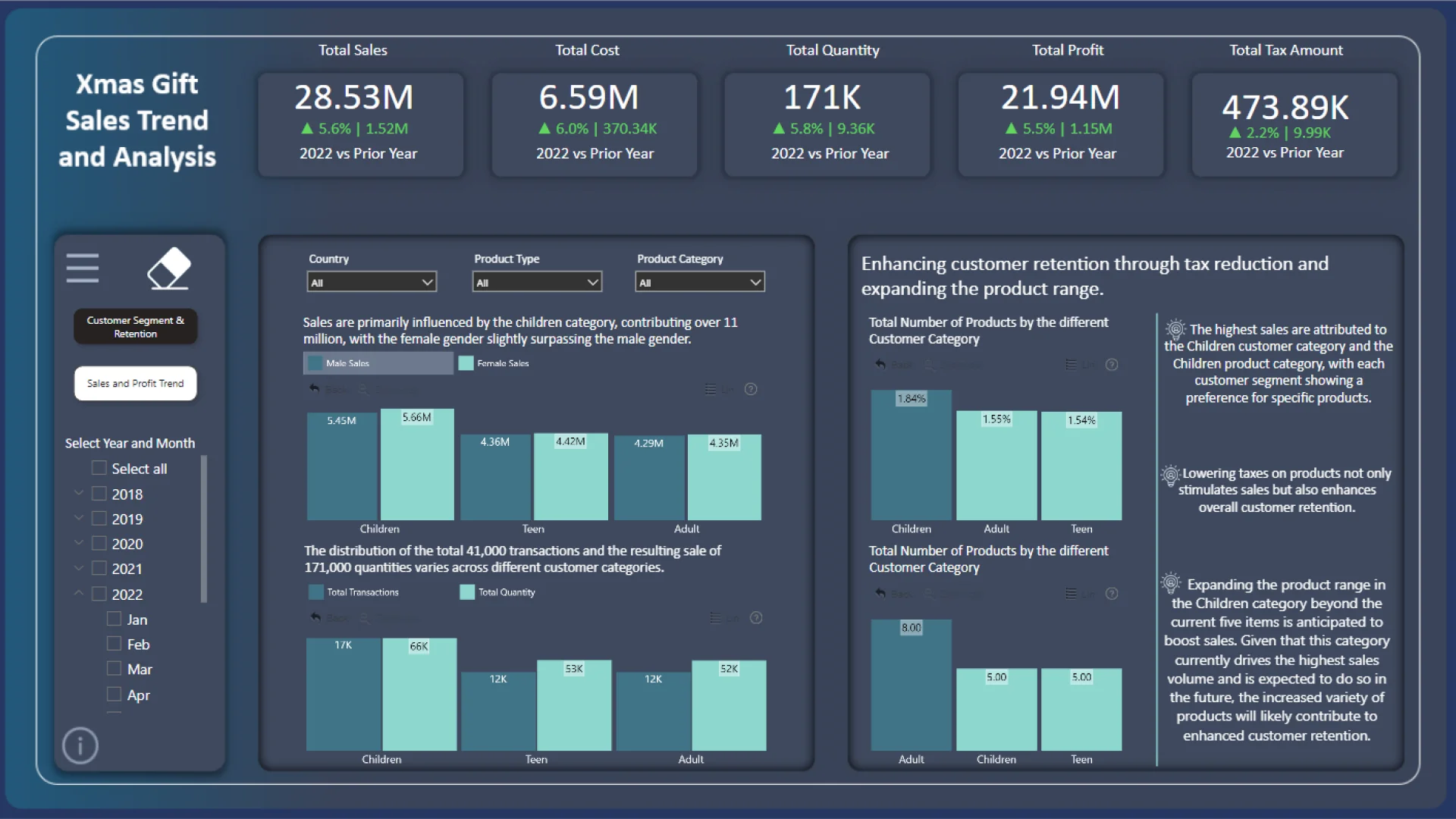Open the hamburger menu in the sidebar
Image resolution: width=1456 pixels, height=819 pixels.
click(83, 268)
